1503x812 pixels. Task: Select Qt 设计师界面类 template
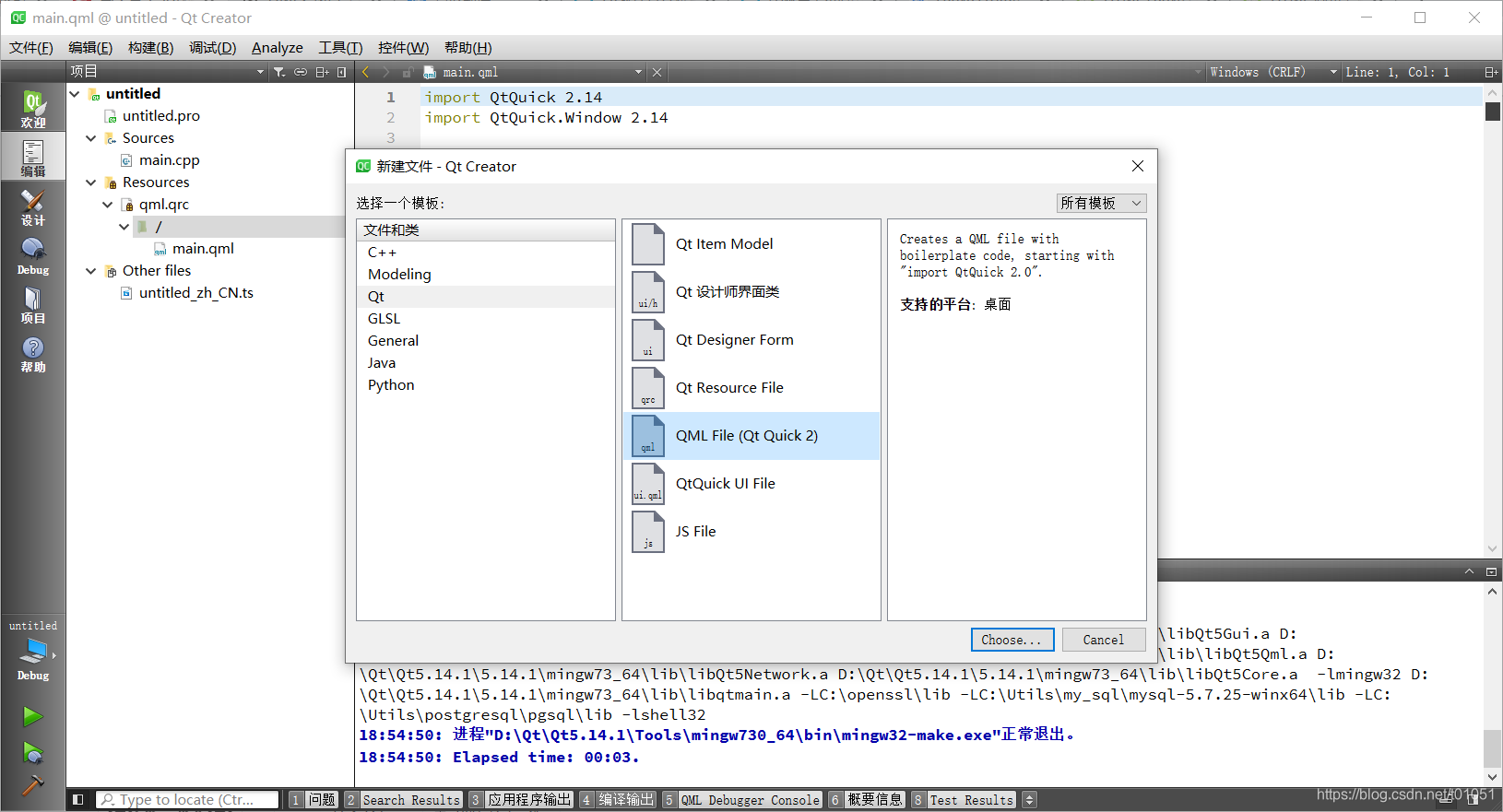[x=751, y=292]
